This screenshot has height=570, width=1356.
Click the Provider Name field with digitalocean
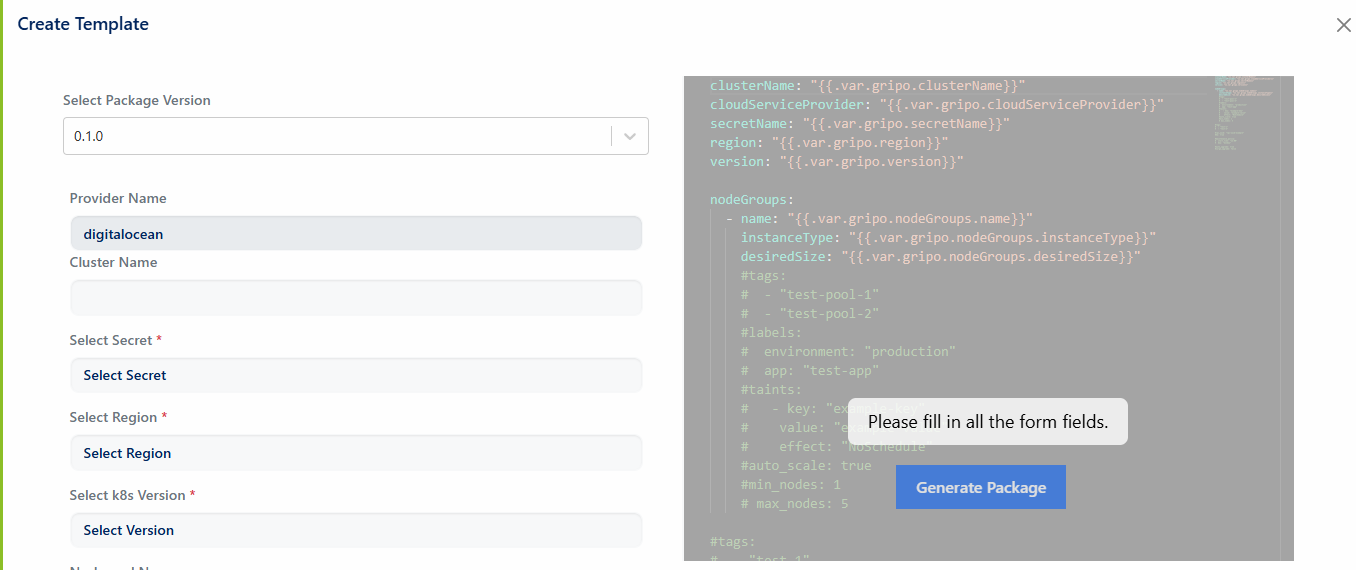click(x=356, y=234)
